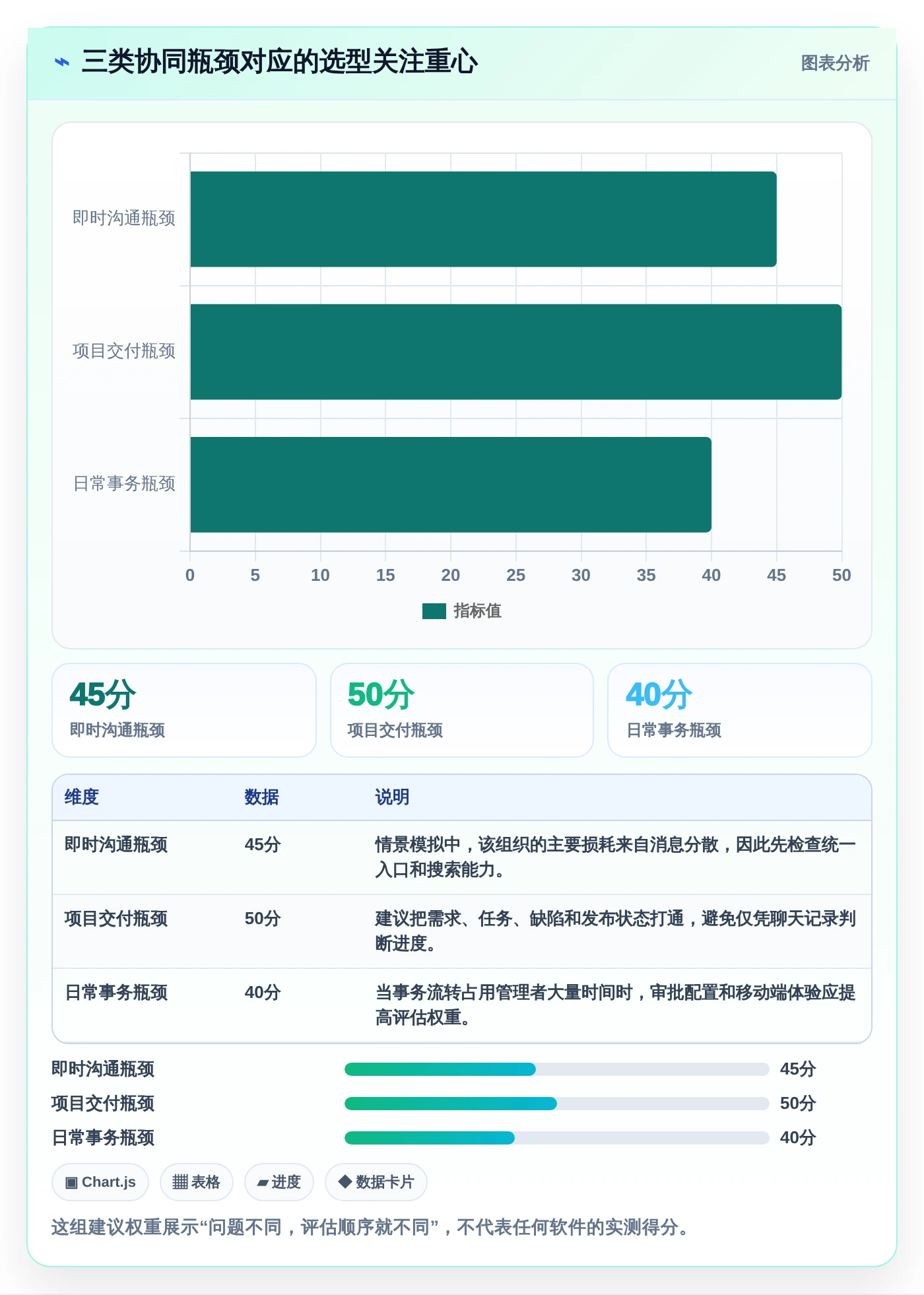Click the 表格 tag chip
This screenshot has width=924, height=1295.
pyautogui.click(x=196, y=1182)
